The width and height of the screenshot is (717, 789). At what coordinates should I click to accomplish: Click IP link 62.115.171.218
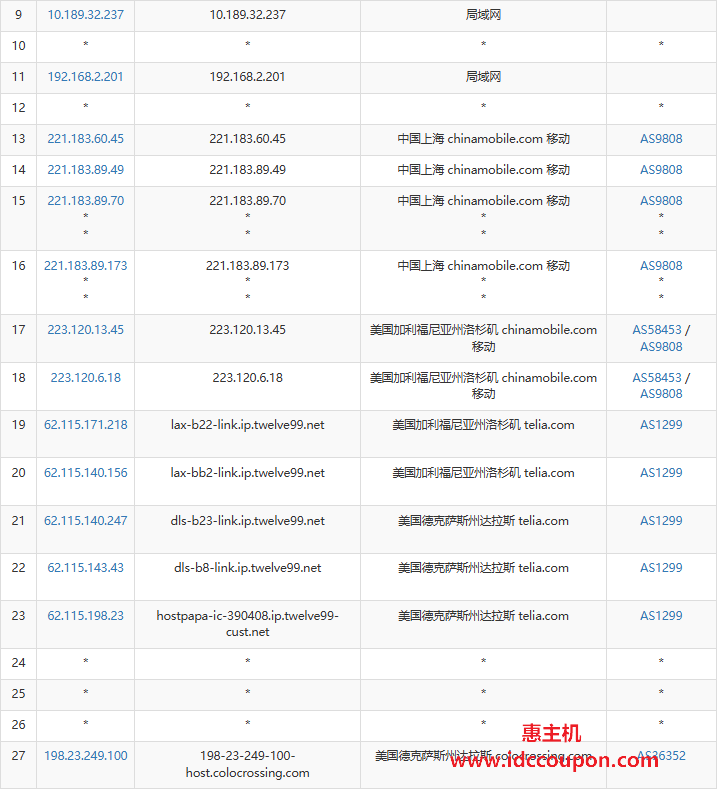coord(86,425)
